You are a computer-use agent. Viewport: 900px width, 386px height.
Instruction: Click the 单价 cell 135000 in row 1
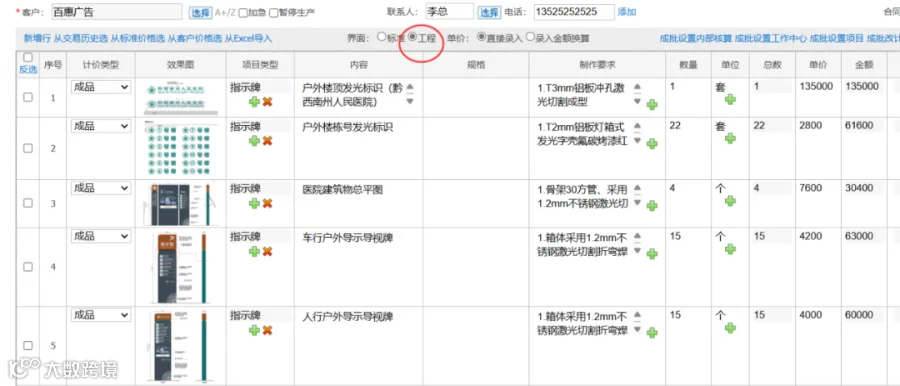(x=816, y=87)
